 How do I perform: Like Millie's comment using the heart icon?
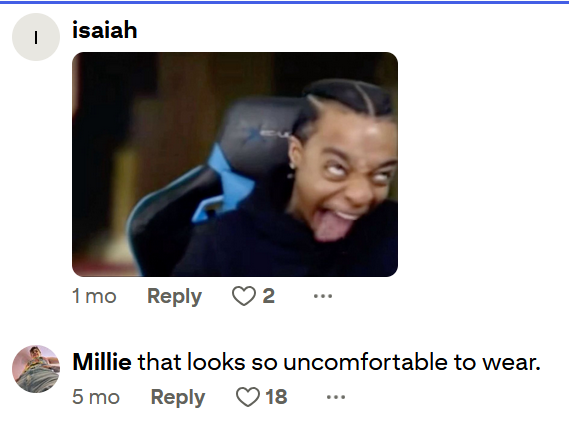(x=247, y=397)
